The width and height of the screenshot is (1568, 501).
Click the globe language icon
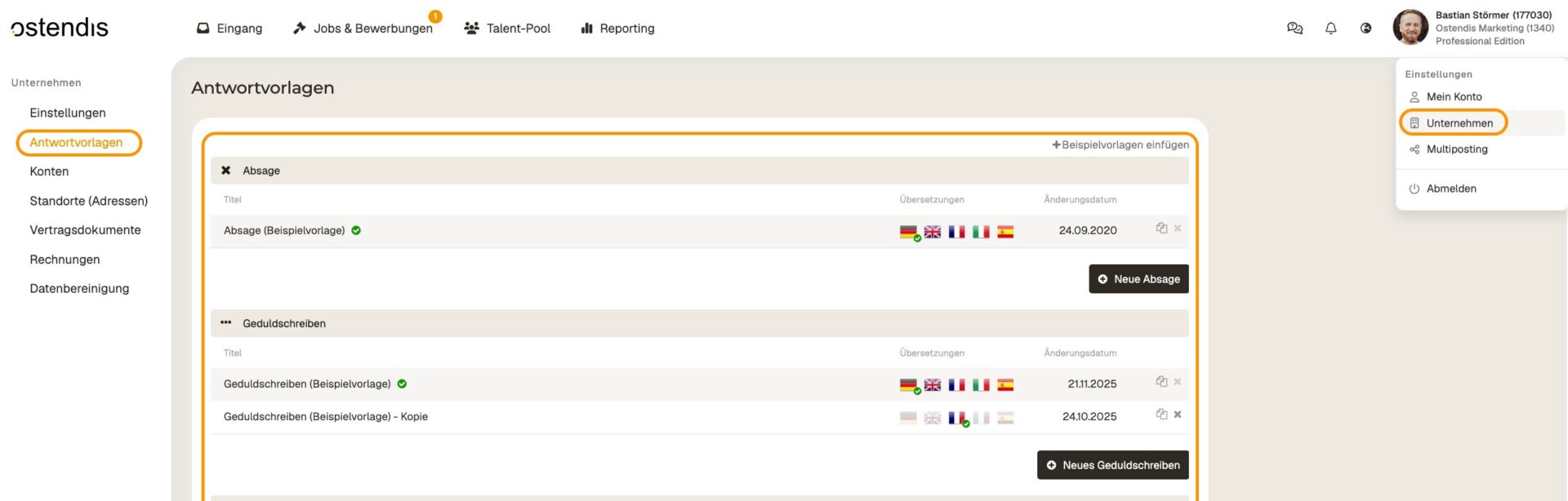(x=1365, y=29)
